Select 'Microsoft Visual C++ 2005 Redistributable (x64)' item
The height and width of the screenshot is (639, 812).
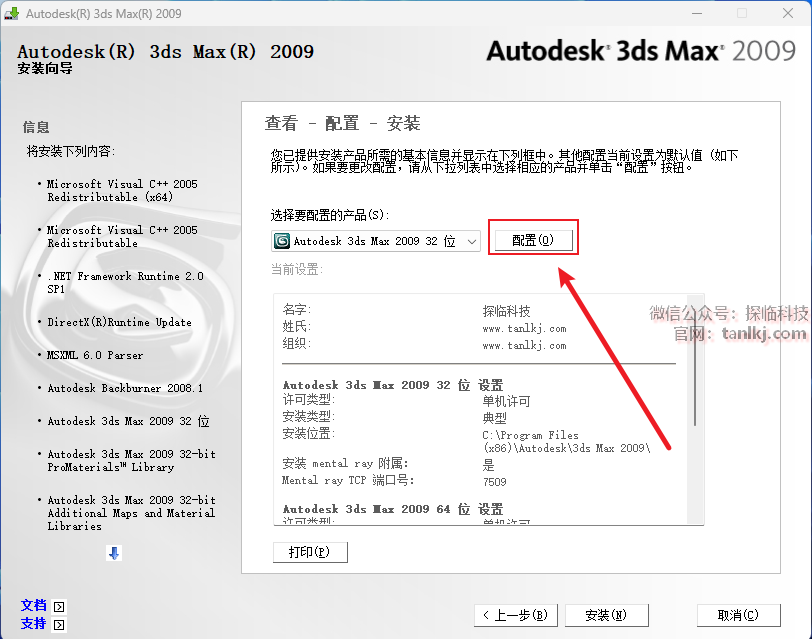[x=122, y=191]
